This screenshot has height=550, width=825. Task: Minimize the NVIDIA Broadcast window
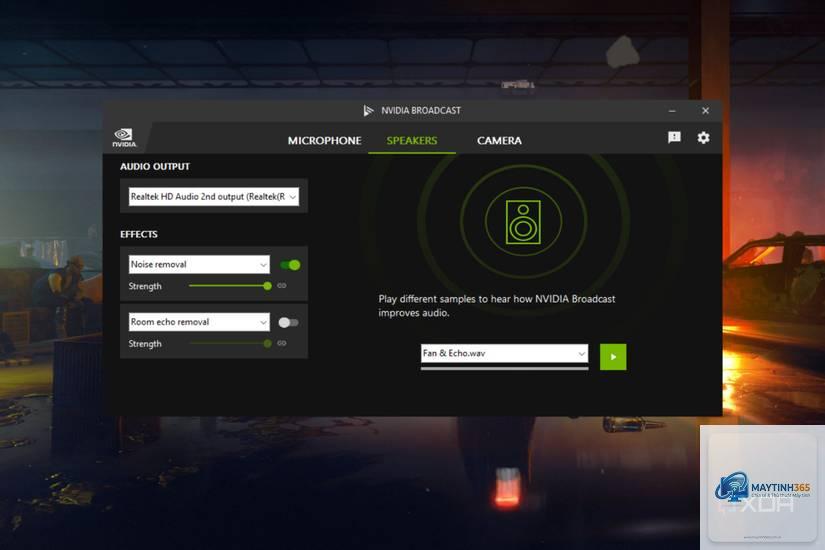pyautogui.click(x=672, y=111)
